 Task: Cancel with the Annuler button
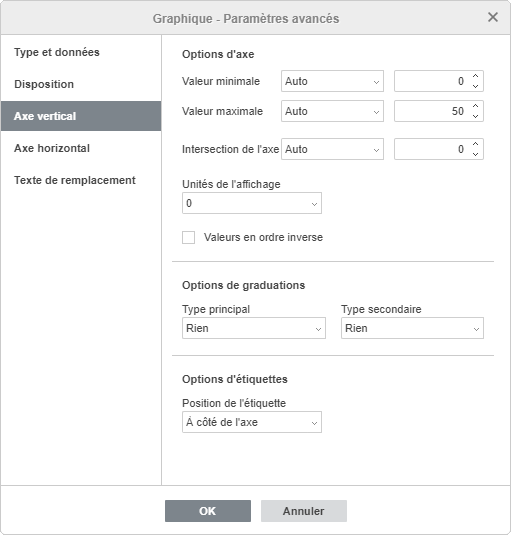point(304,511)
